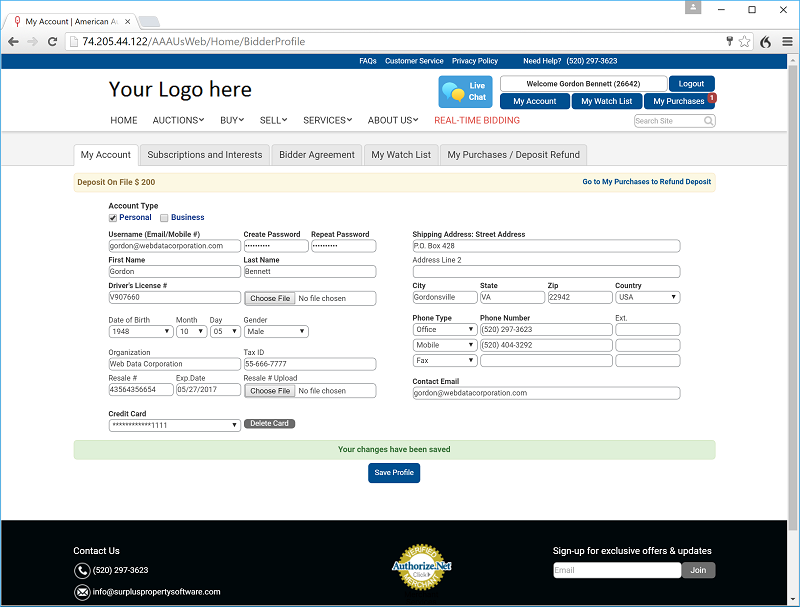Screen dimensions: 800x607
Task: Click the First Name field
Action: 174,272
